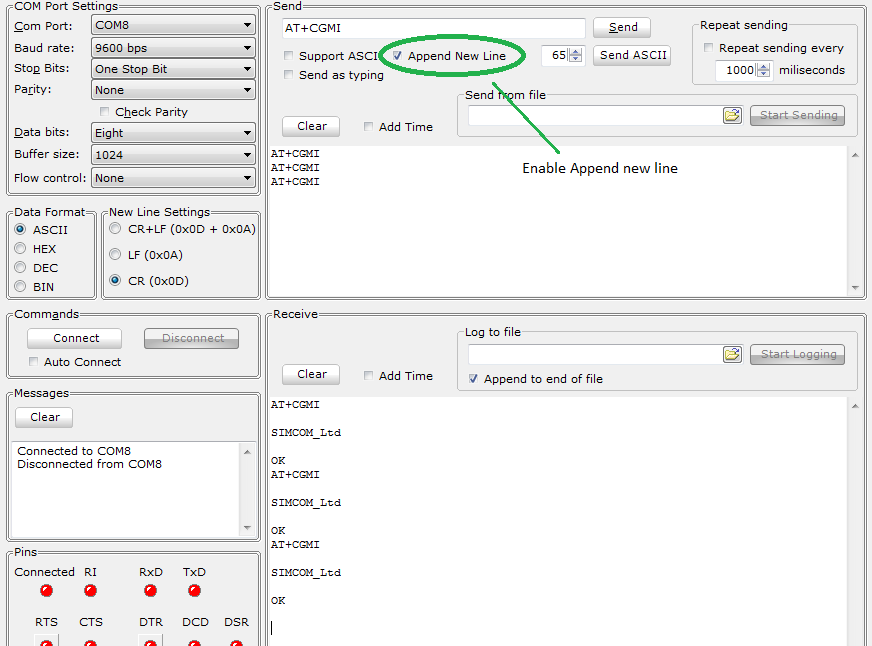872x646 pixels.
Task: Enable the Auto Connect checkbox
Action: (x=35, y=362)
